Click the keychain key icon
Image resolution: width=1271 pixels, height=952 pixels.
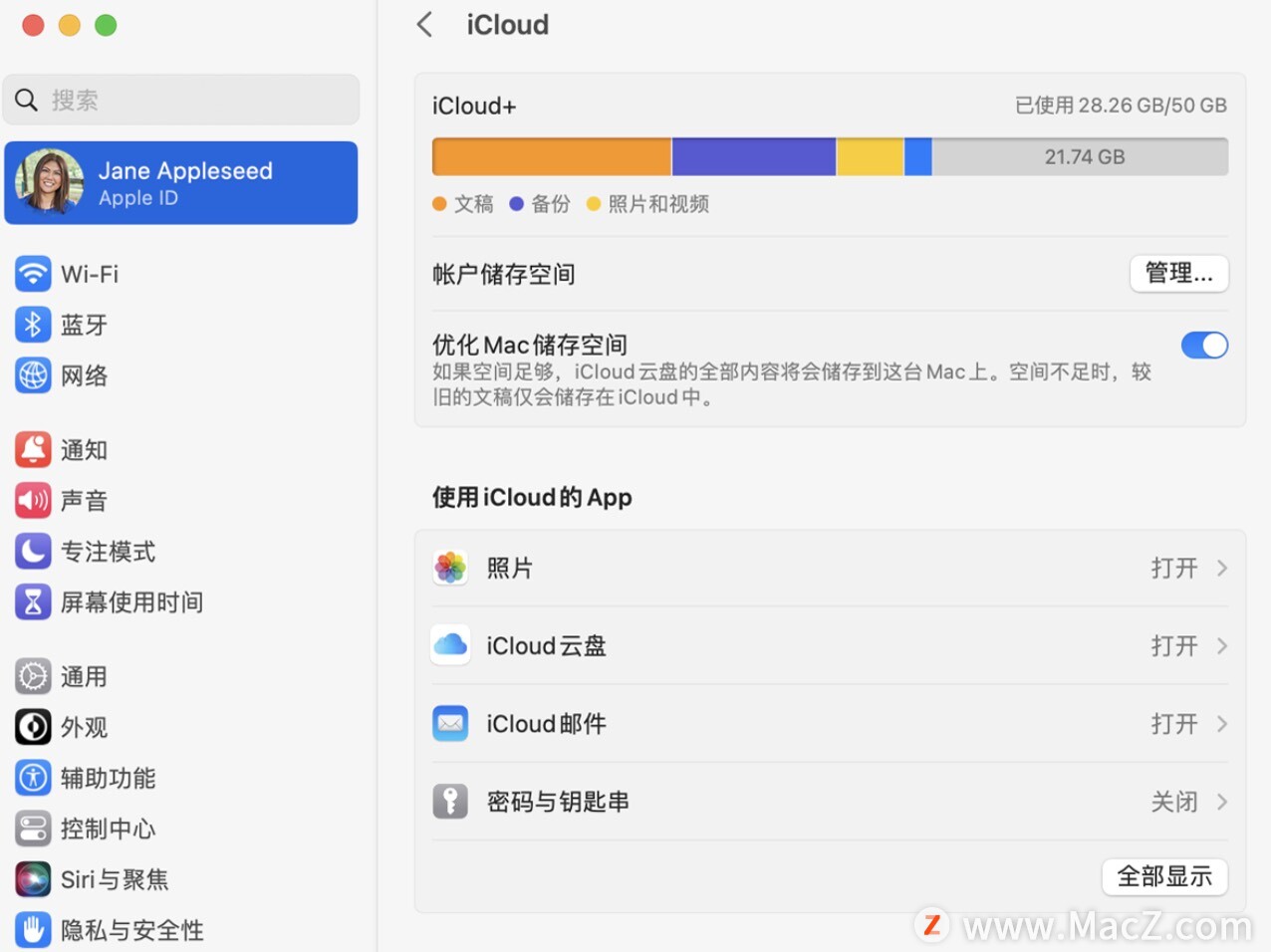point(450,801)
